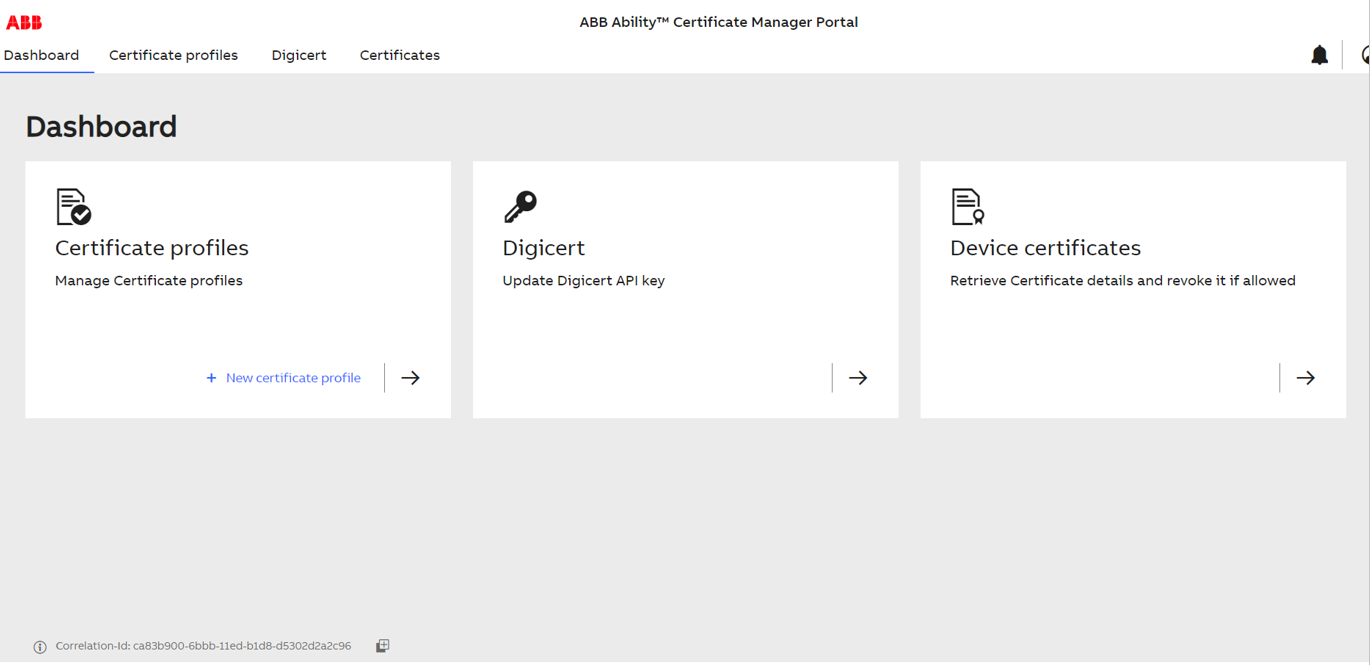The image size is (1370, 665).
Task: Click the Digicert key icon
Action: (520, 207)
